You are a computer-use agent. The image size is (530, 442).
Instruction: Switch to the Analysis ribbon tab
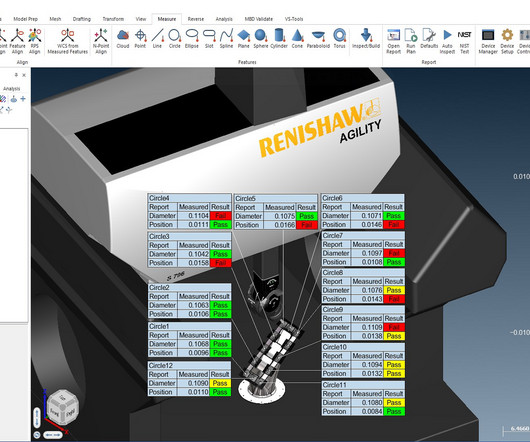pyautogui.click(x=224, y=19)
